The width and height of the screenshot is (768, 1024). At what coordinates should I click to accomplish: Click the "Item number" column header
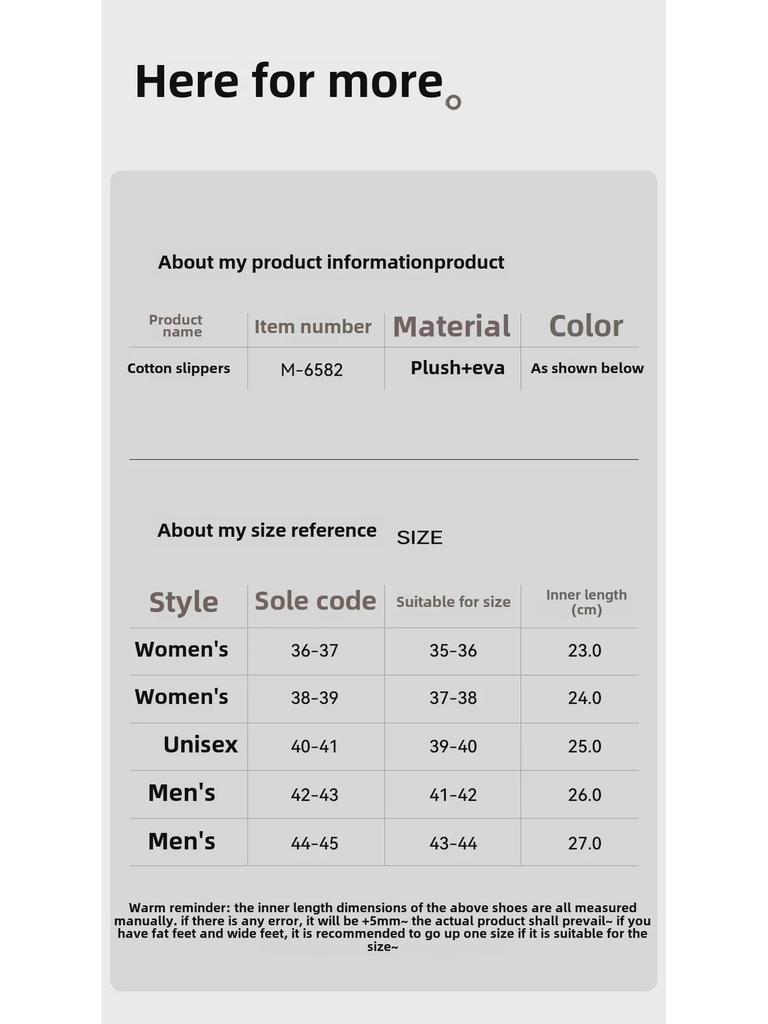[313, 326]
